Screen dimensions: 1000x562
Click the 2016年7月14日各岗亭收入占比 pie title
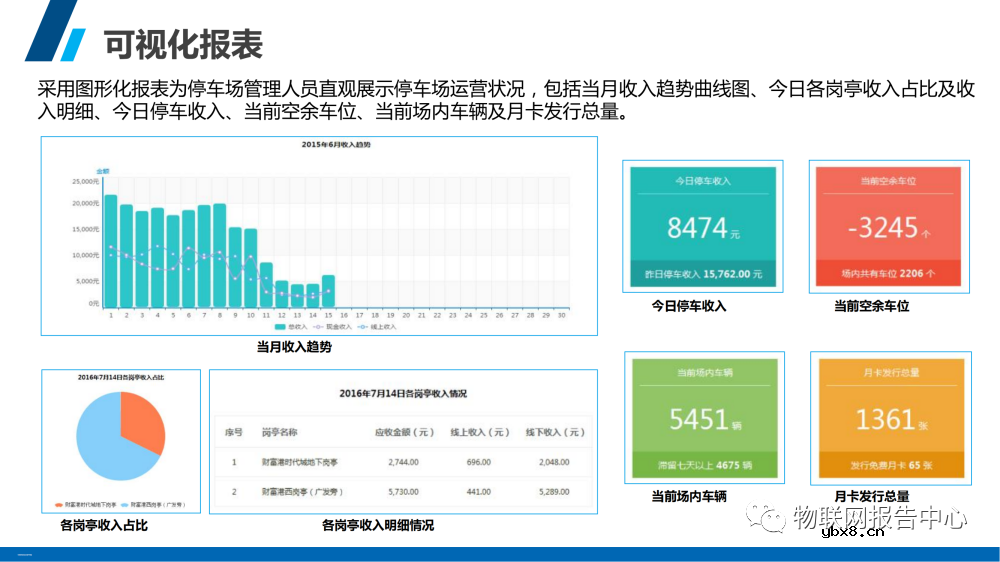click(x=121, y=378)
